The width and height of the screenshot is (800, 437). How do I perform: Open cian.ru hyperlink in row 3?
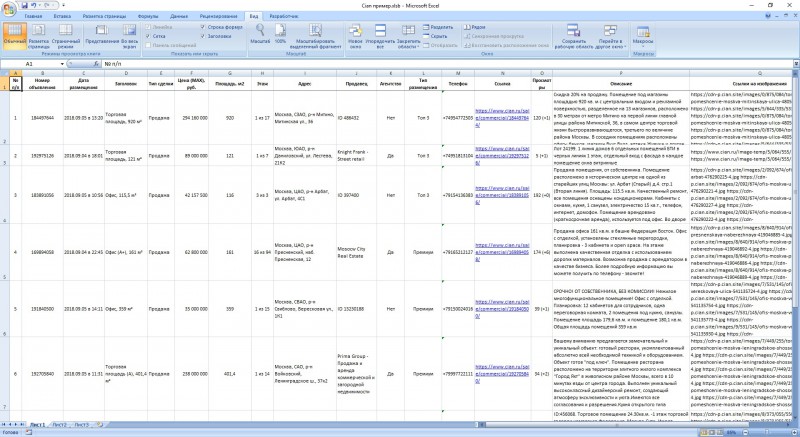point(502,195)
